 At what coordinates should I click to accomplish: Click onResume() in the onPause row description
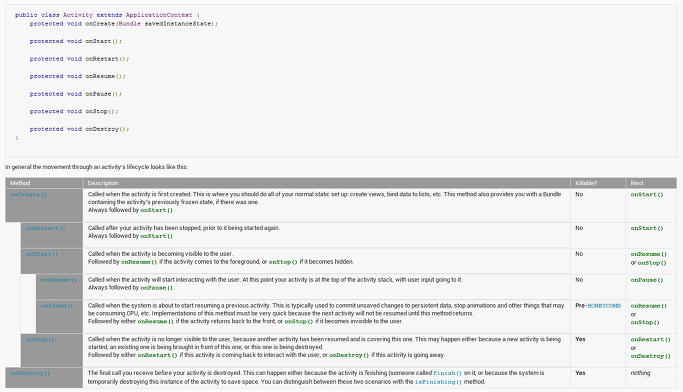[156, 321]
